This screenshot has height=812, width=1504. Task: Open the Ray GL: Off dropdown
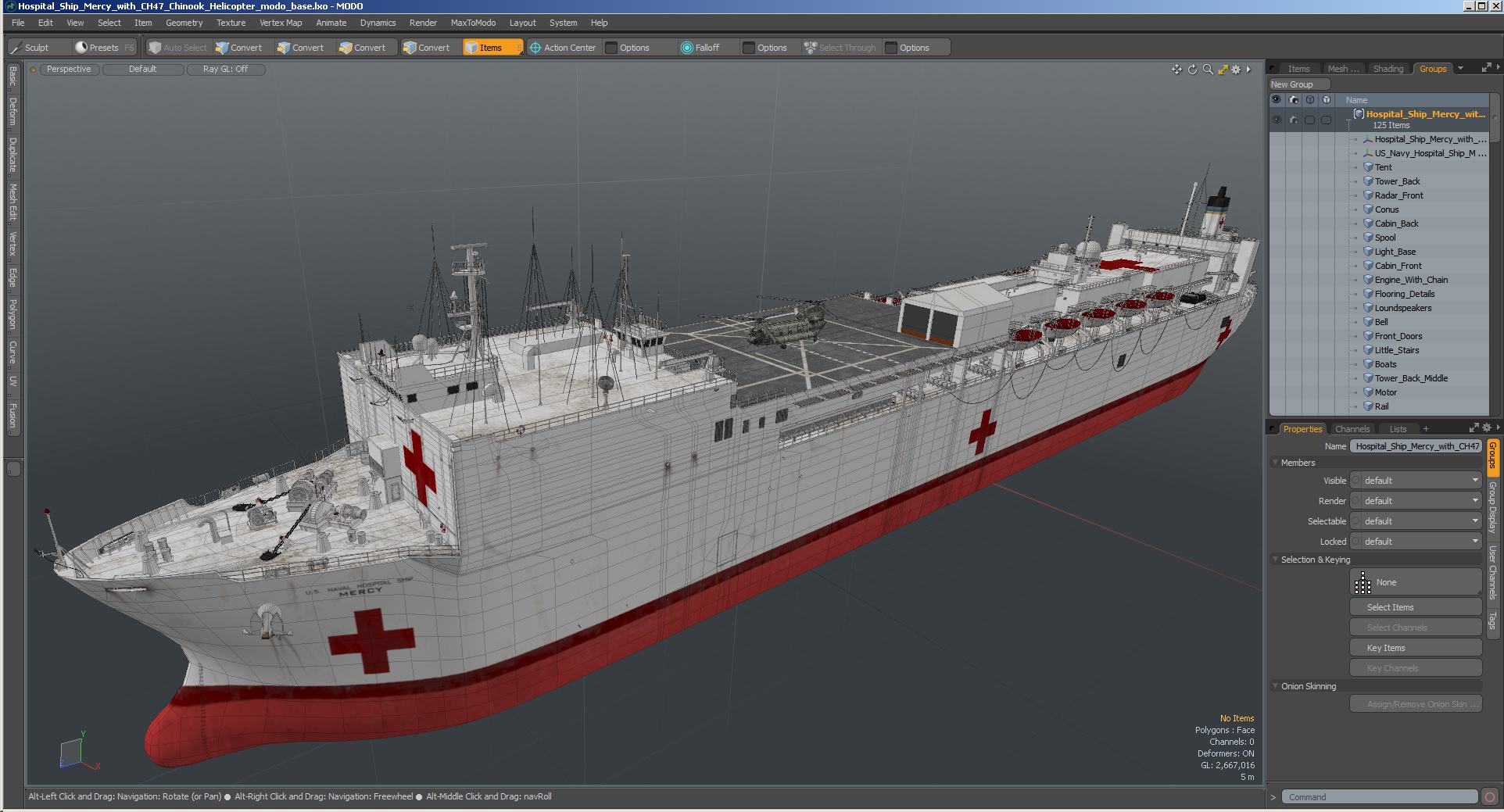click(x=225, y=70)
